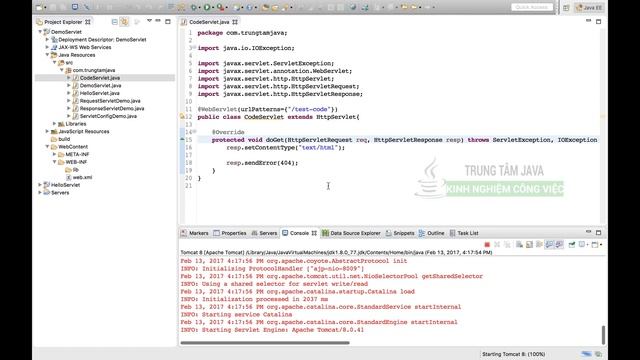Toggle show console when standard error changes
Image resolution: width=640 pixels, height=360 pixels.
(559, 244)
